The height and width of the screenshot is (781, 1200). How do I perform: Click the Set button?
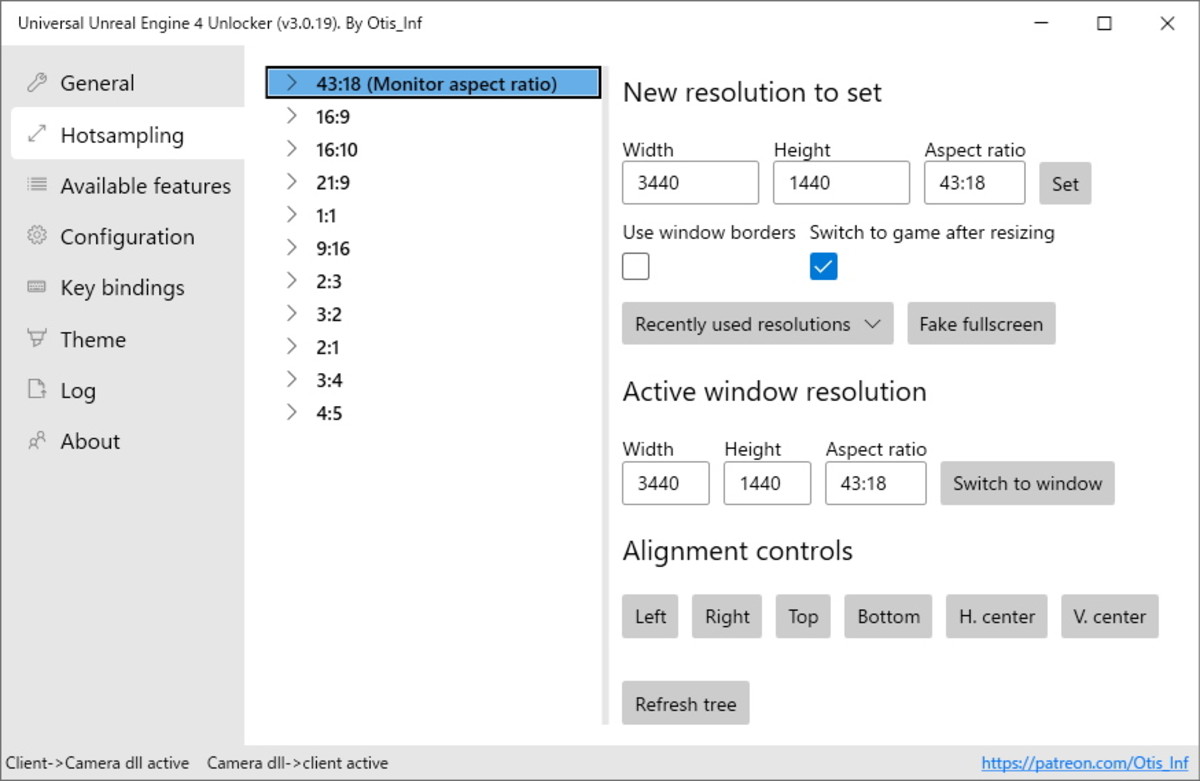point(1065,184)
